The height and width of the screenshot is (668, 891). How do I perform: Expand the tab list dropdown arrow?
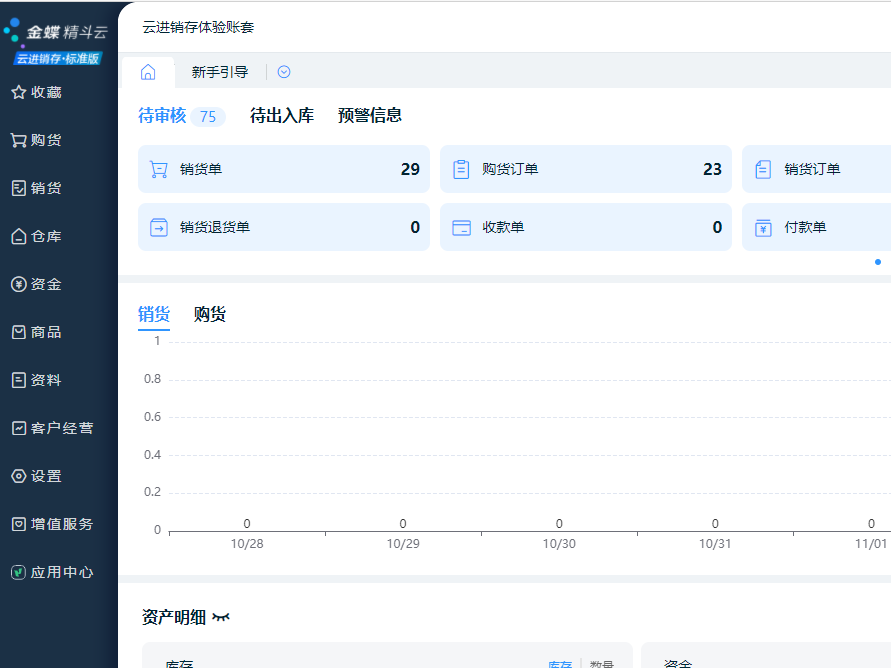point(284,72)
